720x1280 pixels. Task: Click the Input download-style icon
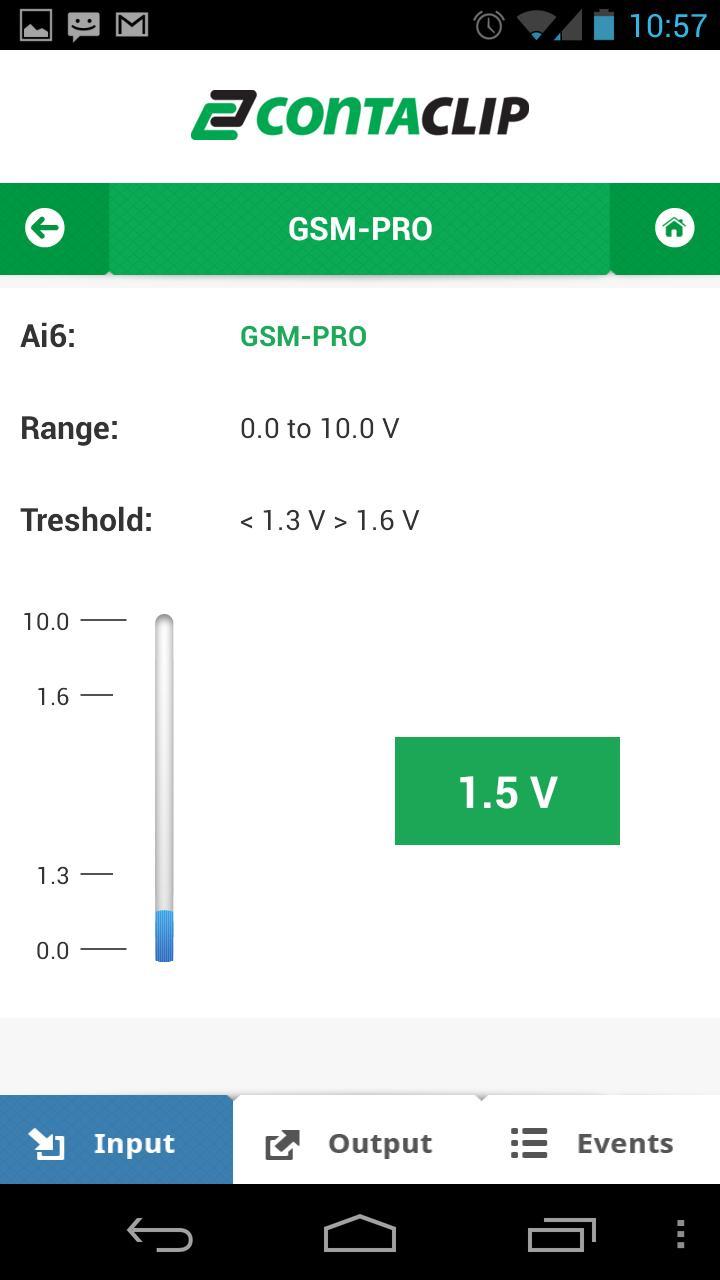coord(47,1142)
